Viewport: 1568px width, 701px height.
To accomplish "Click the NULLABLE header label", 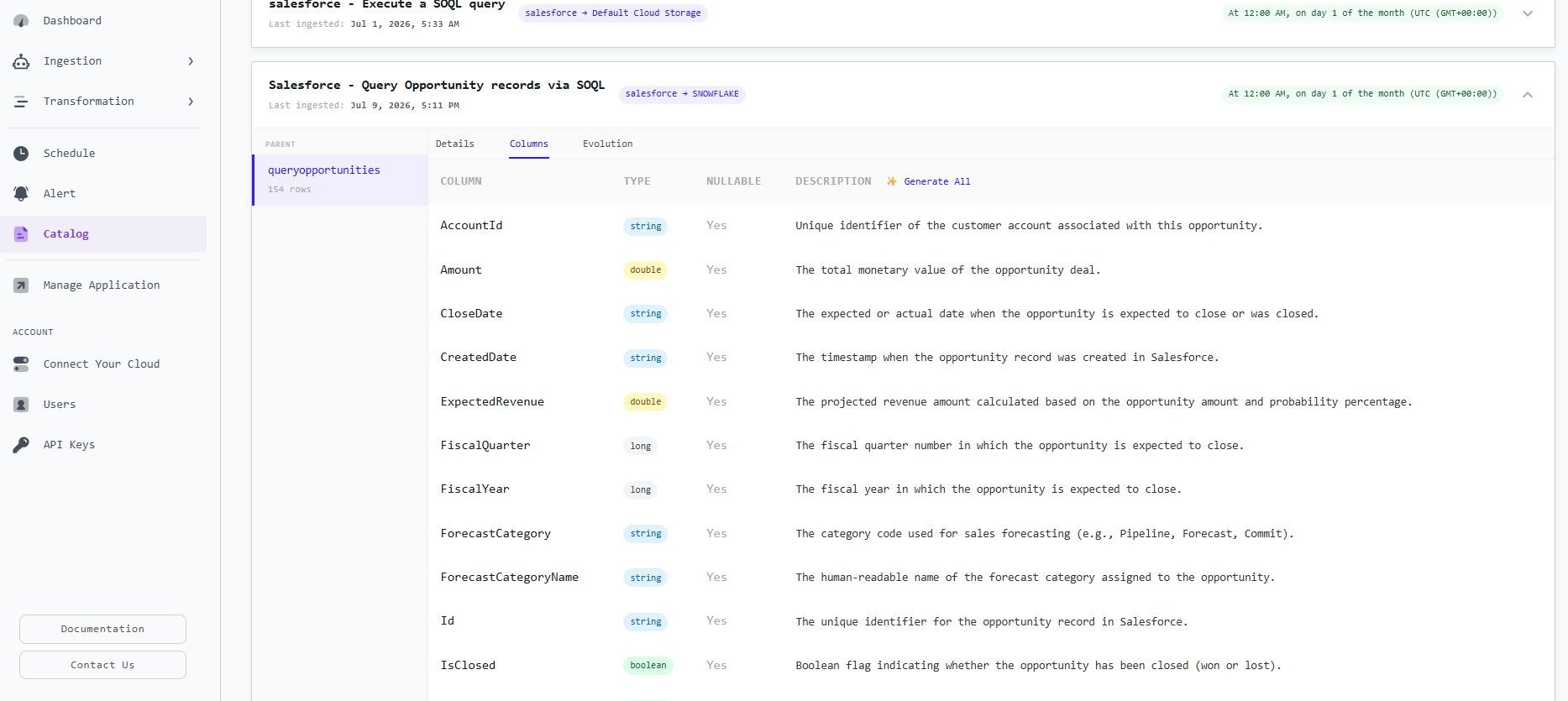I will click(x=733, y=181).
